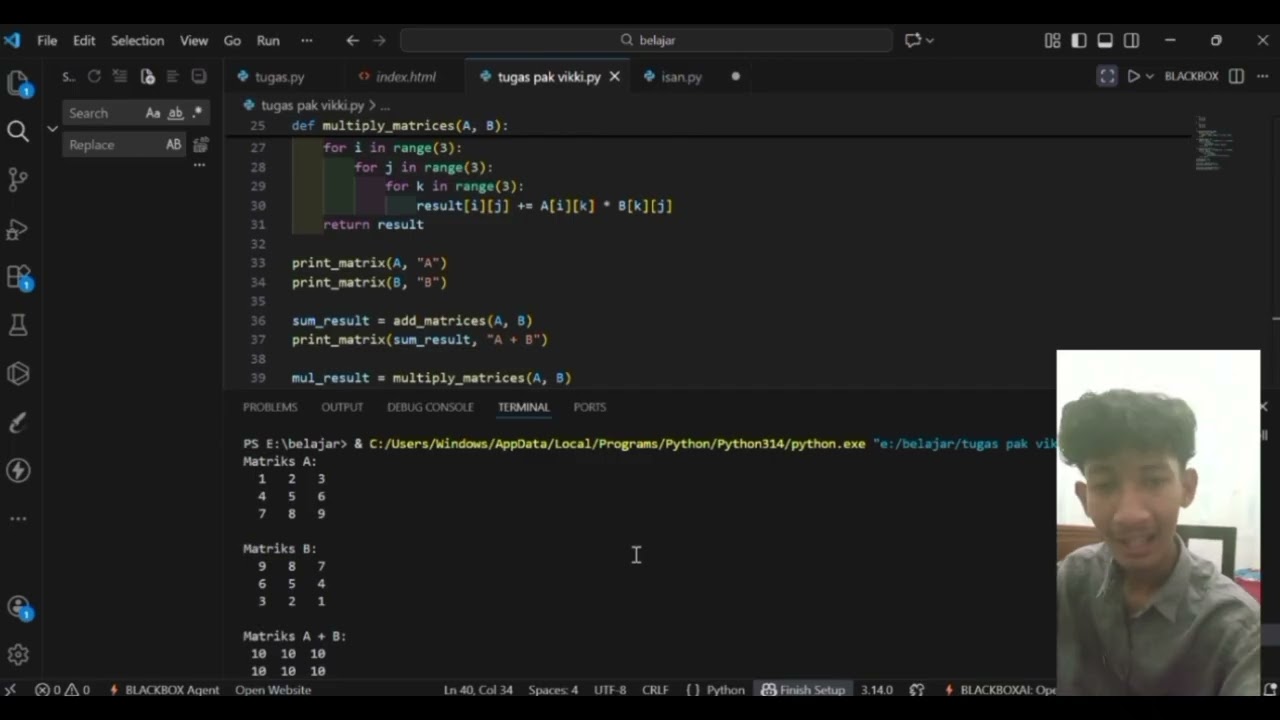This screenshot has width=1280, height=720.
Task: Clear search results in the search panel
Action: pyautogui.click(x=120, y=76)
